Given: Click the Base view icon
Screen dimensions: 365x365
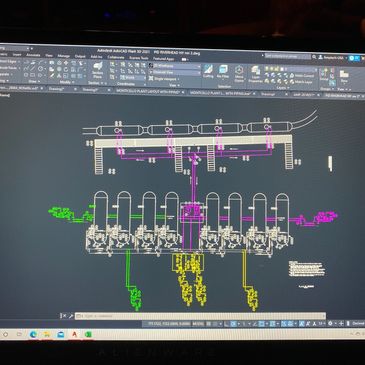Looking at the screenshot, I should (x=344, y=76).
